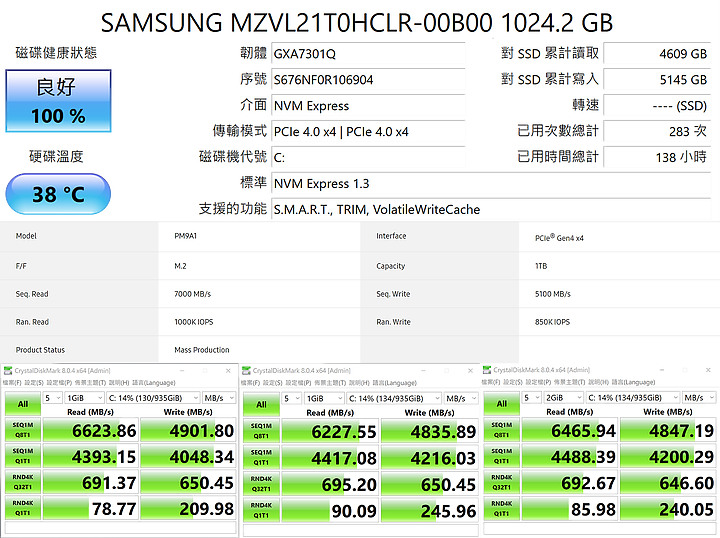720x538 pixels.
Task: Click transfer mode field PCIe 4.0 x4
Action: coord(368,132)
